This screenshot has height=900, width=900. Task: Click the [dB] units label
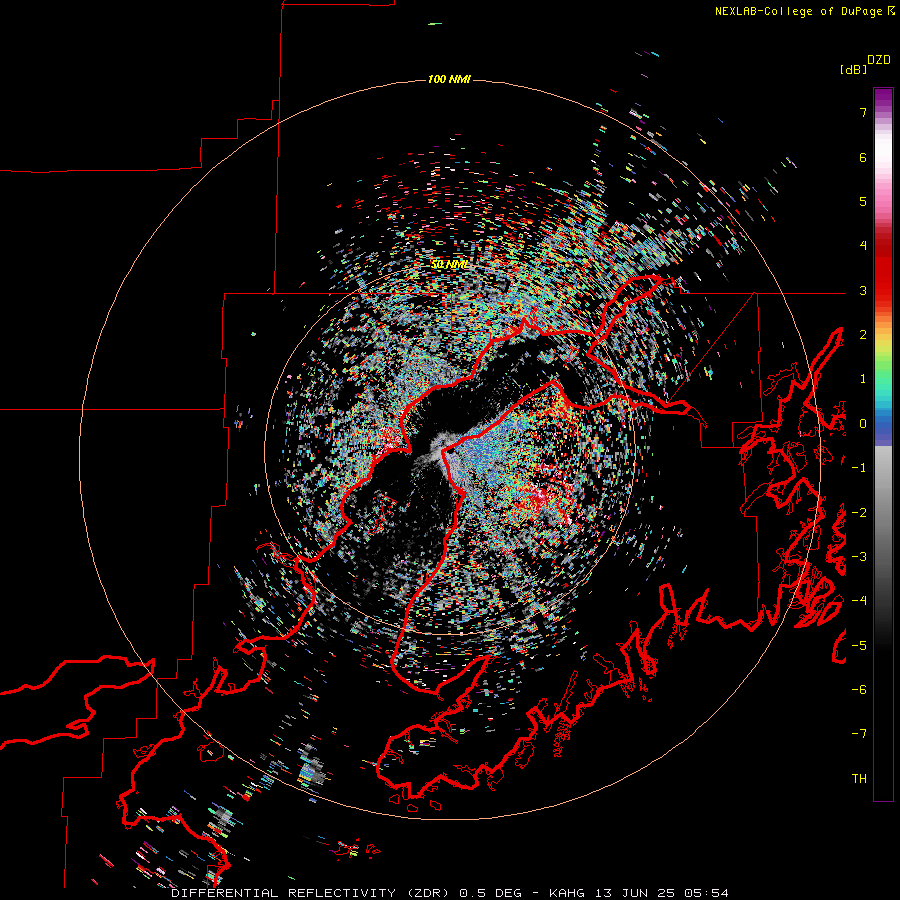tap(853, 69)
